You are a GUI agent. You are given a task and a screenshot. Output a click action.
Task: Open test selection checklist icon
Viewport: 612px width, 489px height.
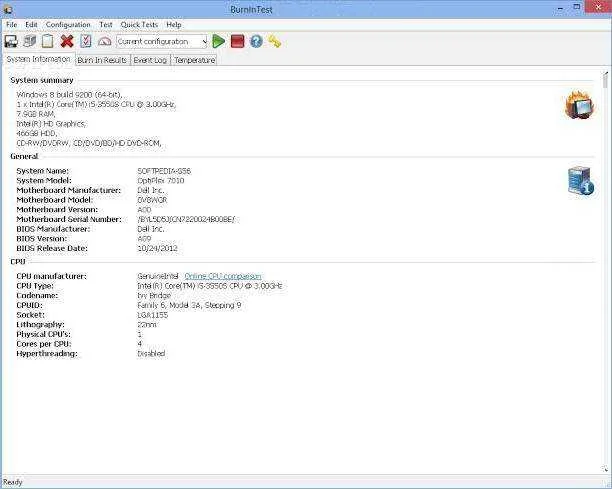click(x=85, y=41)
